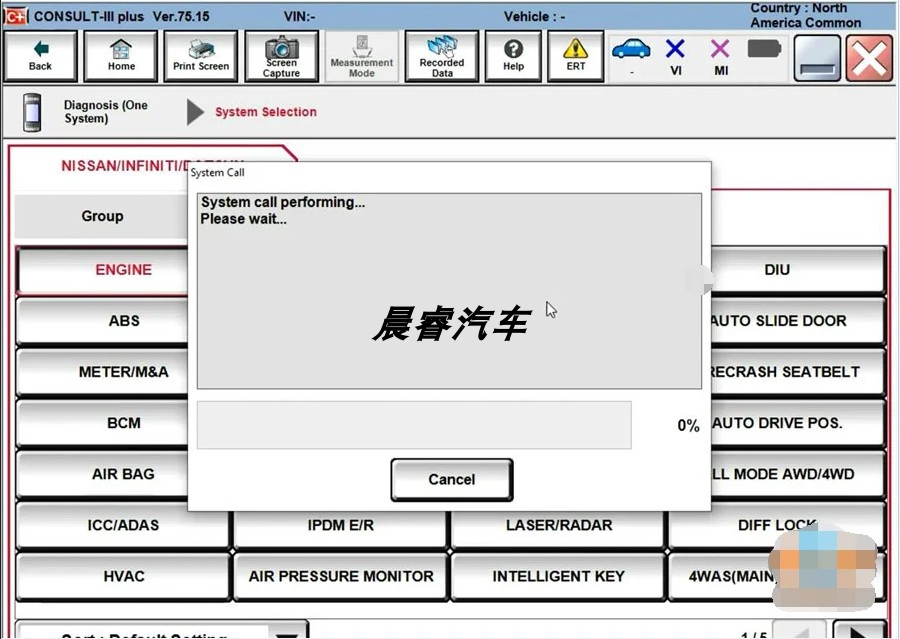900x639 pixels.
Task: Select the INTELLIGENT KEY system
Action: (x=558, y=576)
